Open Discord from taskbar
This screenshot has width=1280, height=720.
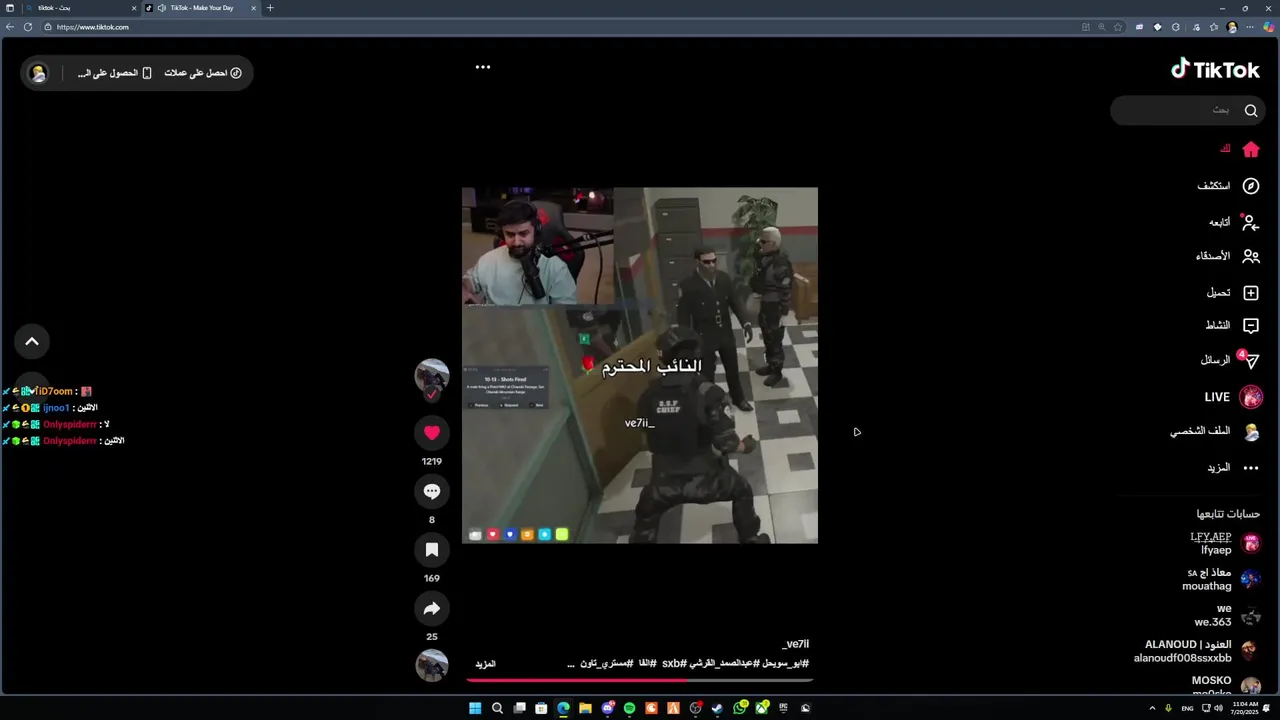point(607,708)
